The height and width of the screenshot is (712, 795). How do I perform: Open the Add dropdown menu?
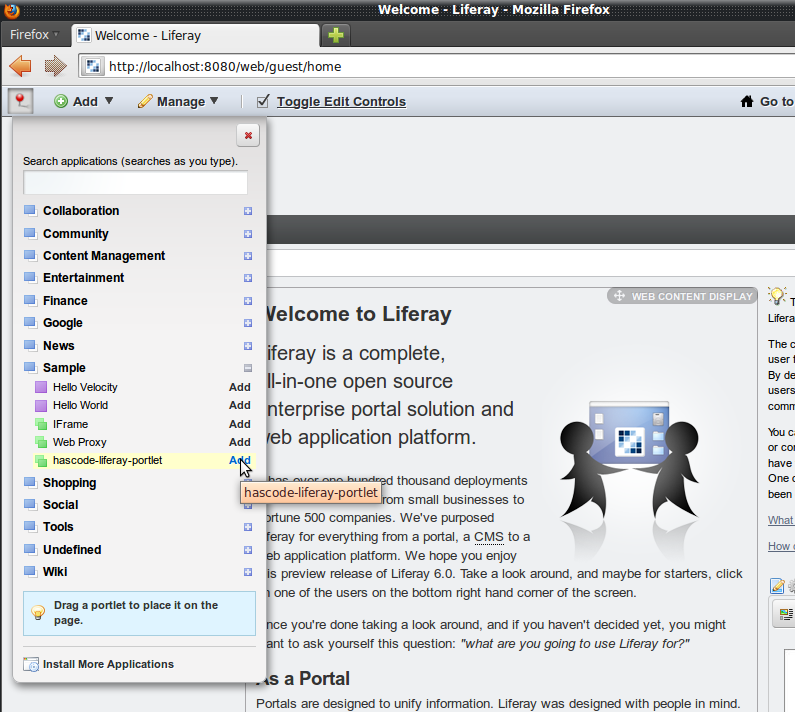coord(84,101)
